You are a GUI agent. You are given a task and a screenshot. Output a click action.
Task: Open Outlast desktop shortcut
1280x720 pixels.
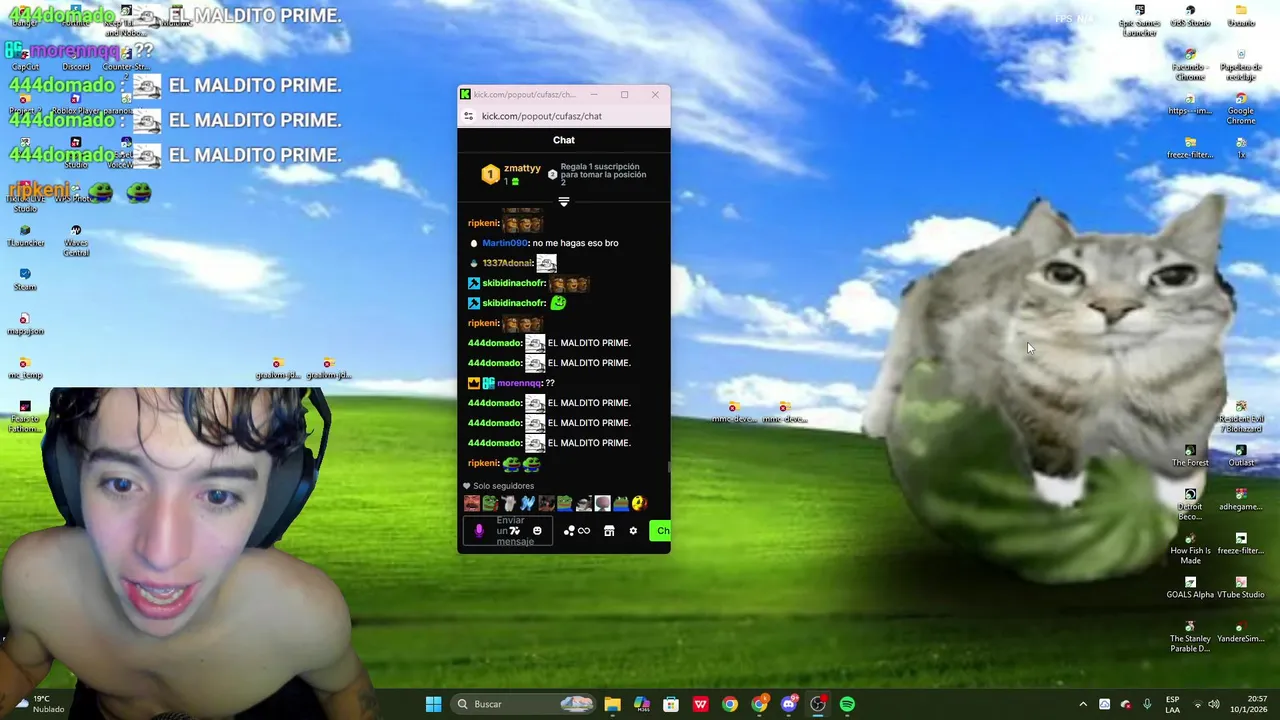(1241, 456)
